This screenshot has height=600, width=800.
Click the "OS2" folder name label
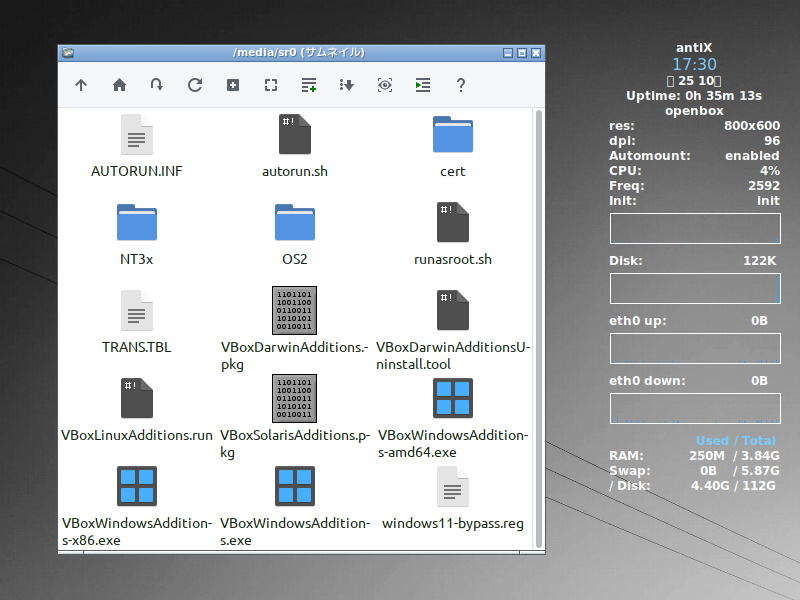tap(295, 259)
